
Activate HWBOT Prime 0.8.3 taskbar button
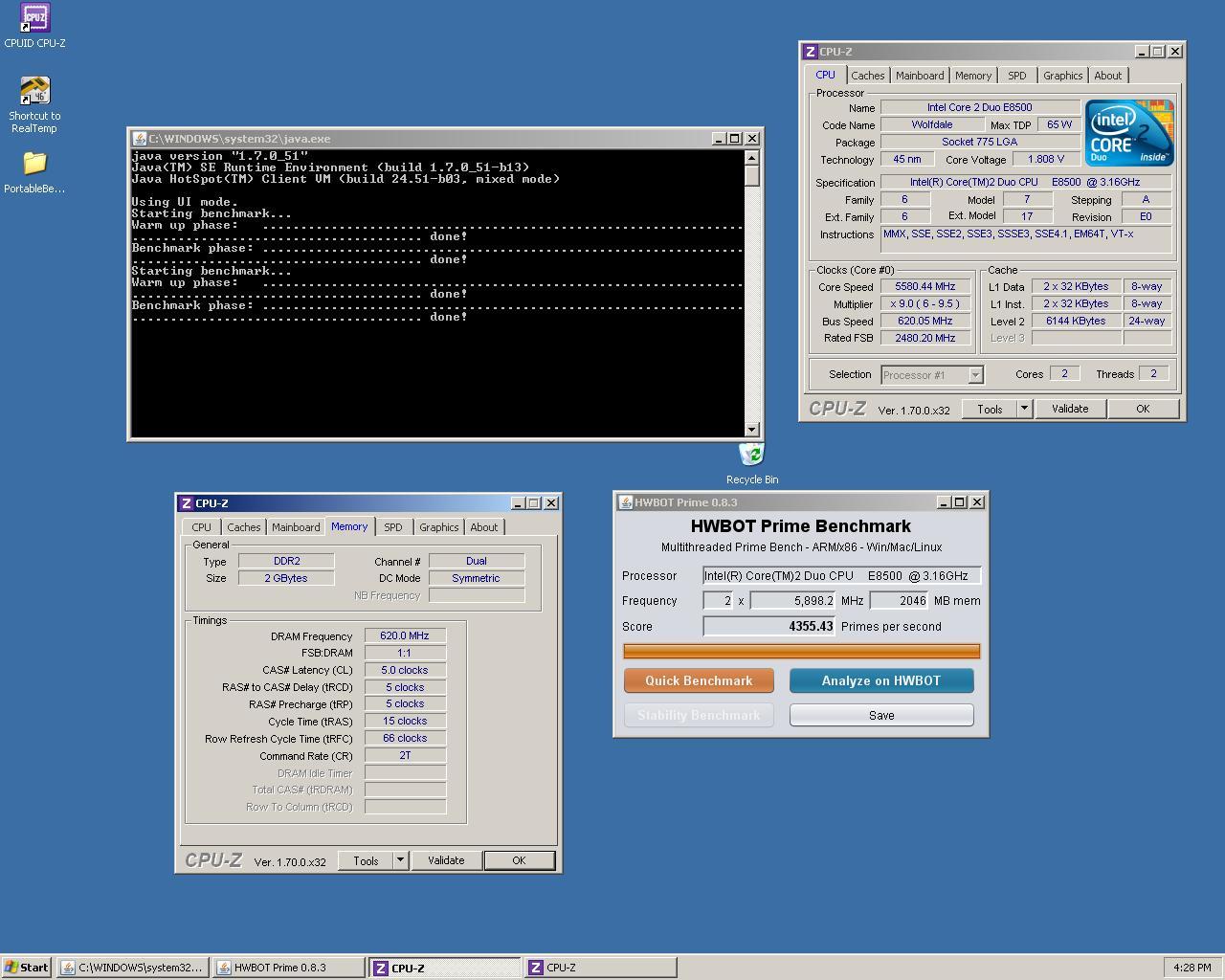288,968
